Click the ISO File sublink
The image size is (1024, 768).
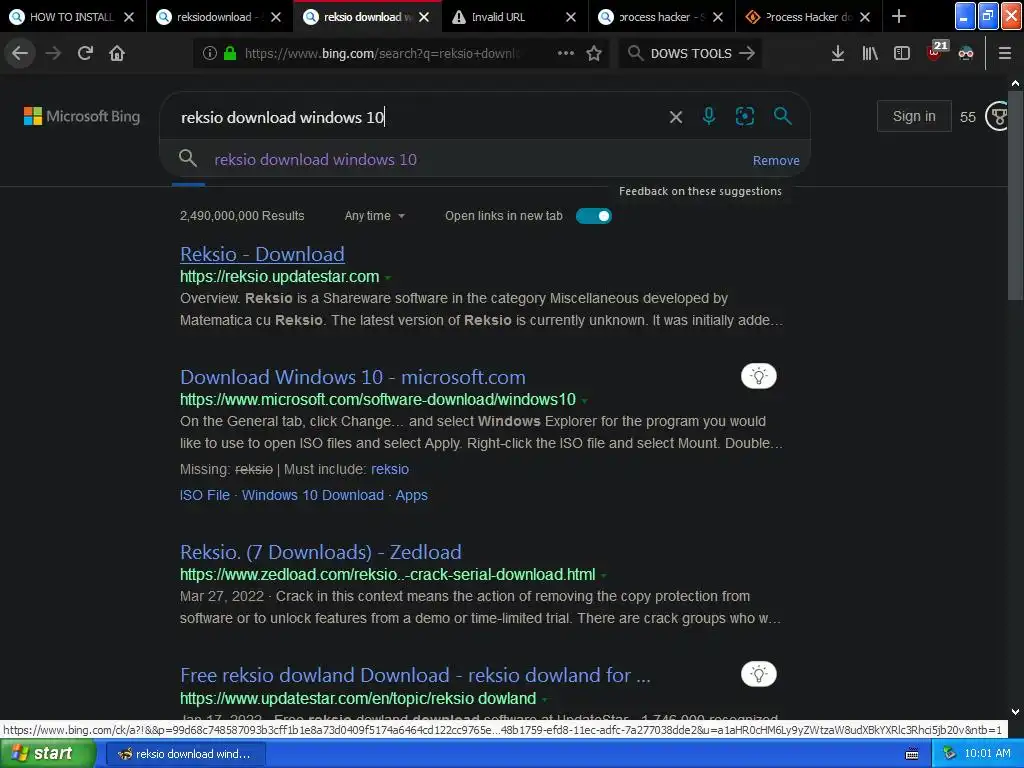(x=204, y=495)
